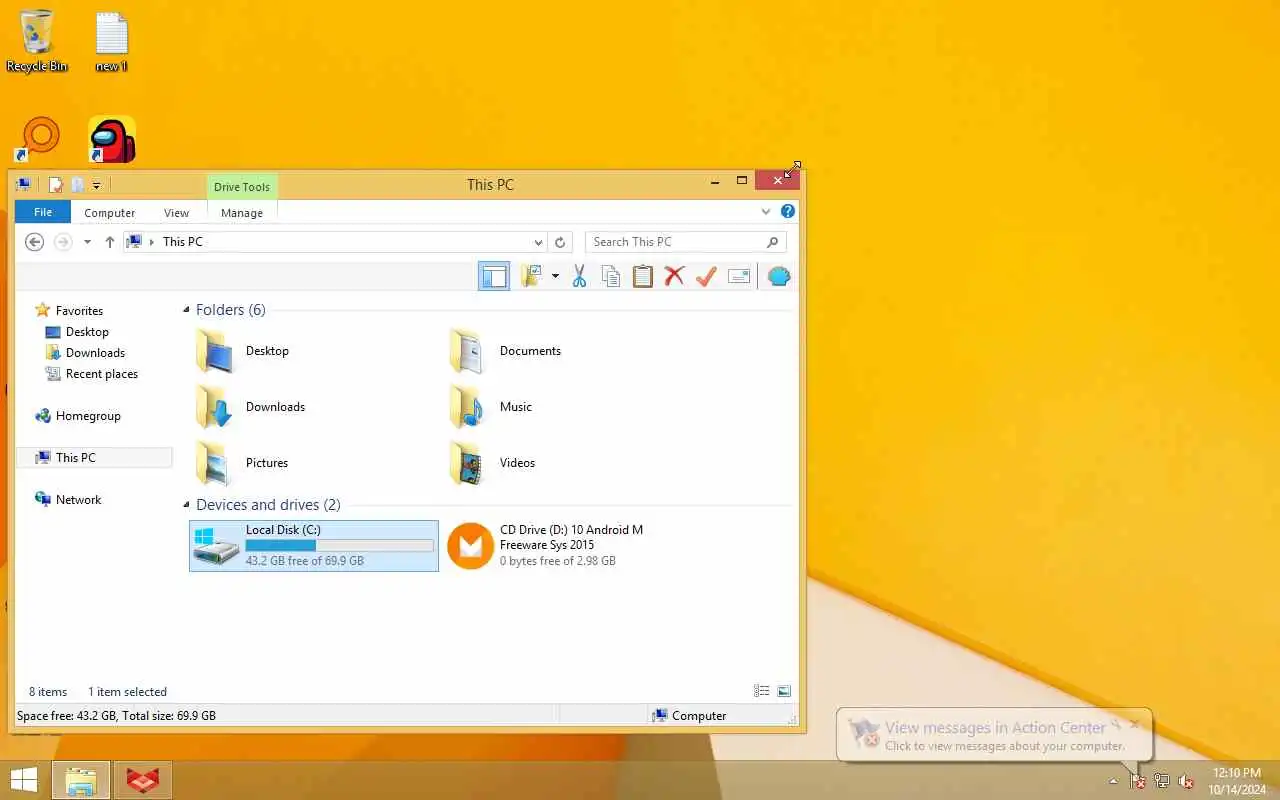Open Help with the blue question mark

pos(788,211)
